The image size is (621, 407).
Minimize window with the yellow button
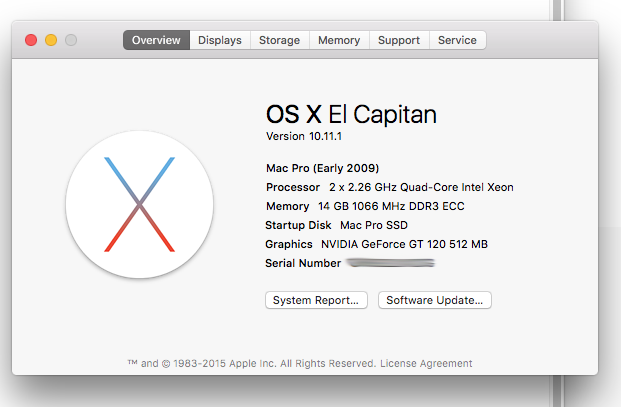click(51, 40)
